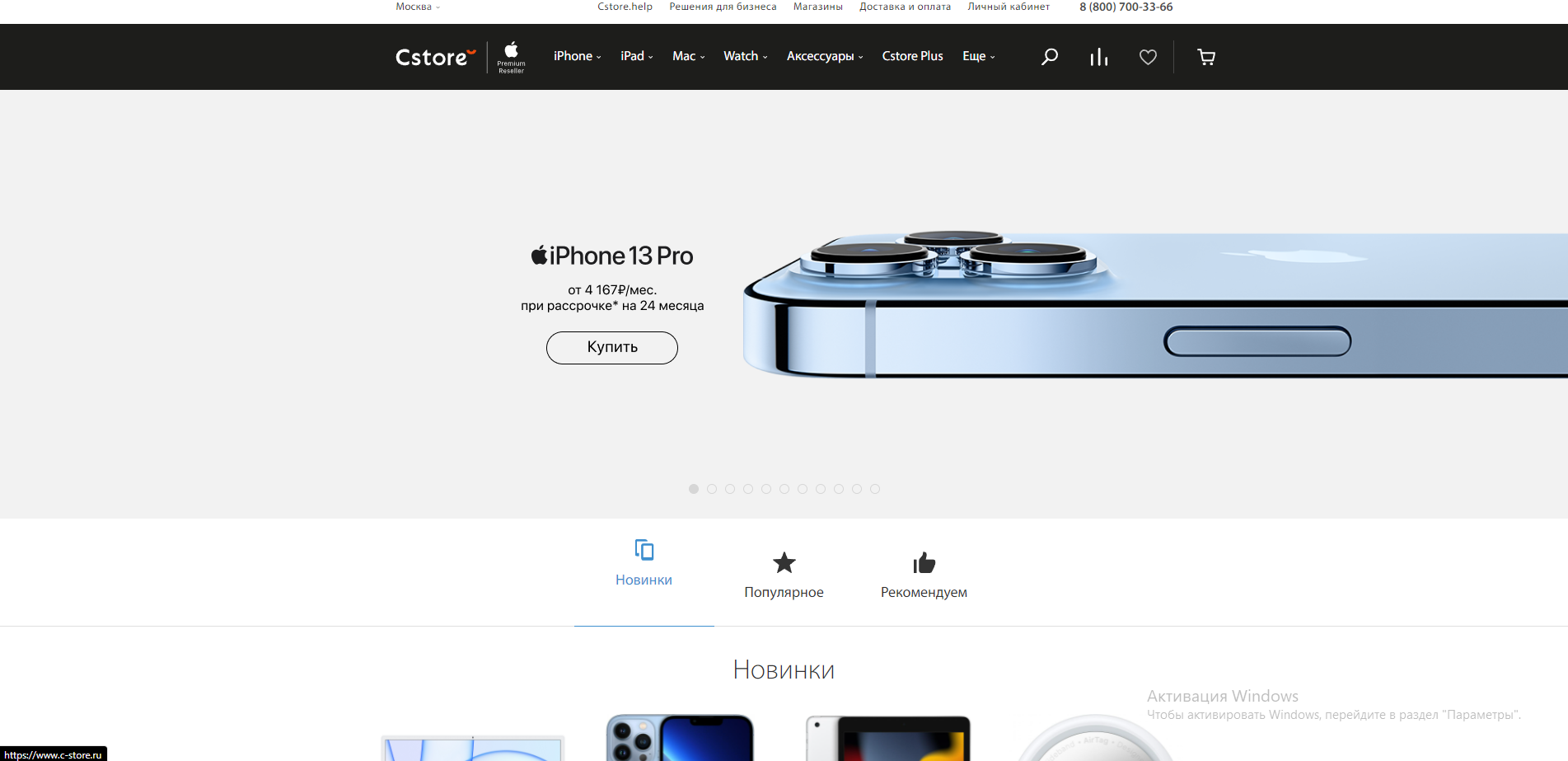Open the iPhone product thumbnail in Новинки
This screenshot has height=761, width=1568.
(681, 737)
